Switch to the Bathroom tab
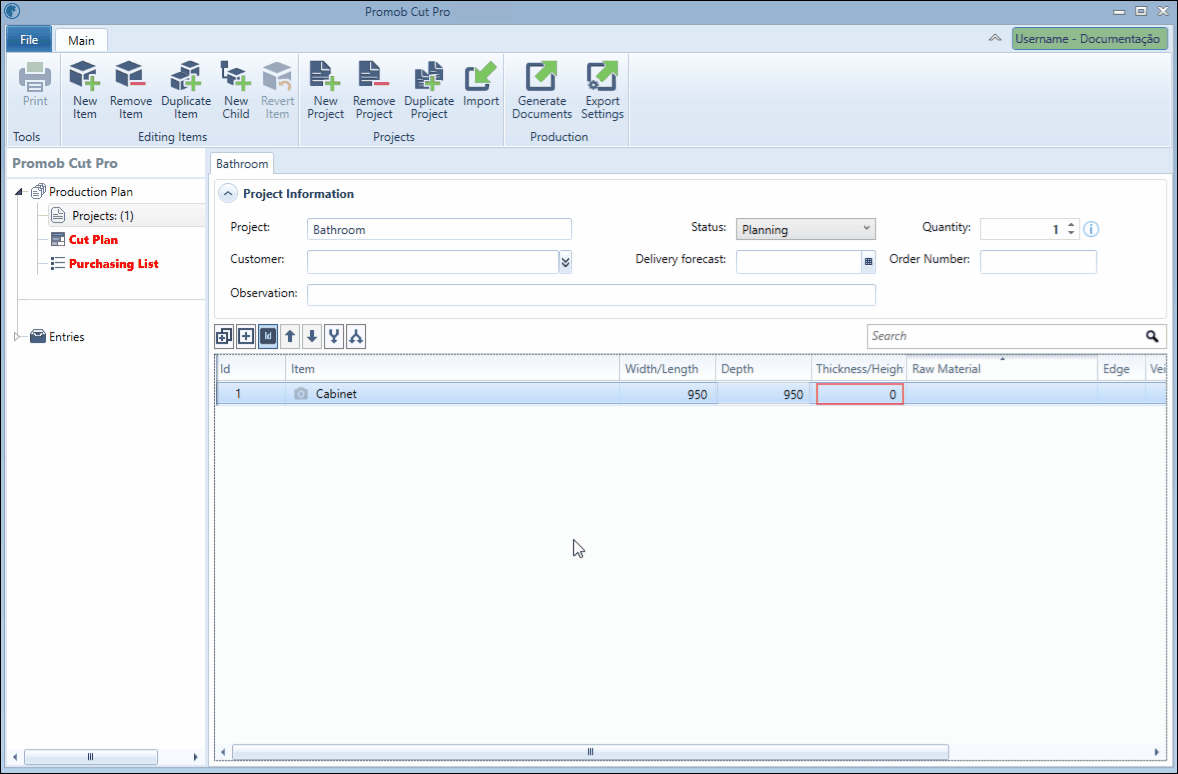This screenshot has width=1178, height=774. coord(242,164)
